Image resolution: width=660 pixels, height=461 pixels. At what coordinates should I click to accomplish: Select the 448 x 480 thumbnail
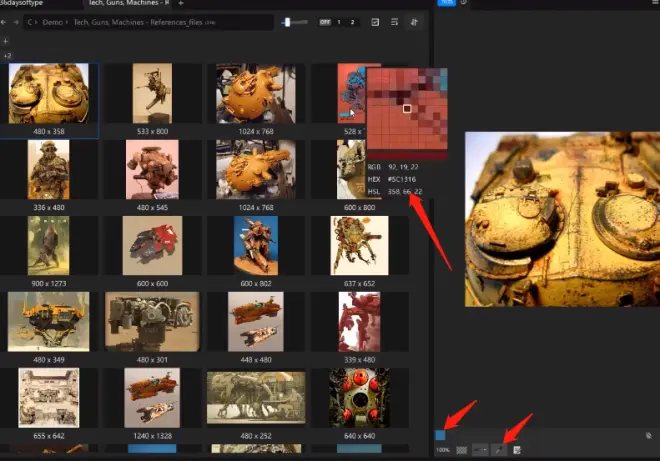pos(256,322)
